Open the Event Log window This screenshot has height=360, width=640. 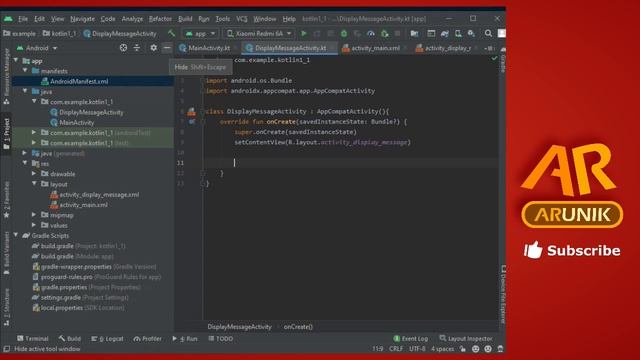point(411,338)
